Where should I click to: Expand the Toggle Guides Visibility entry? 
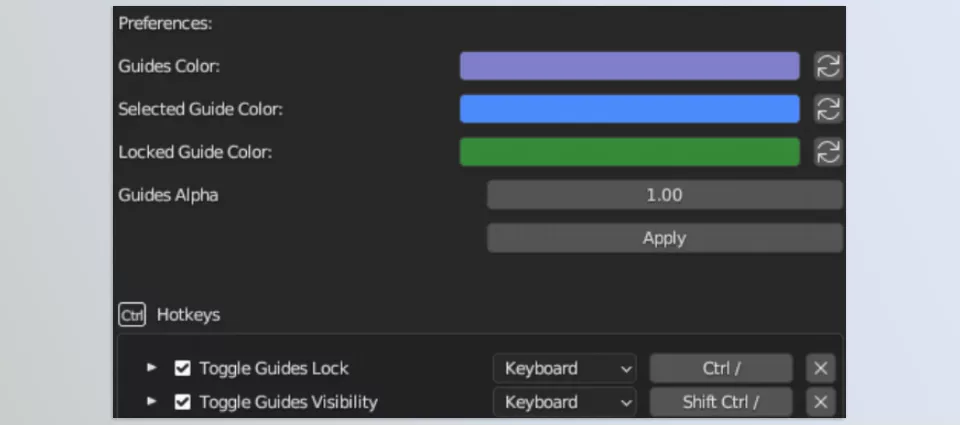(152, 402)
